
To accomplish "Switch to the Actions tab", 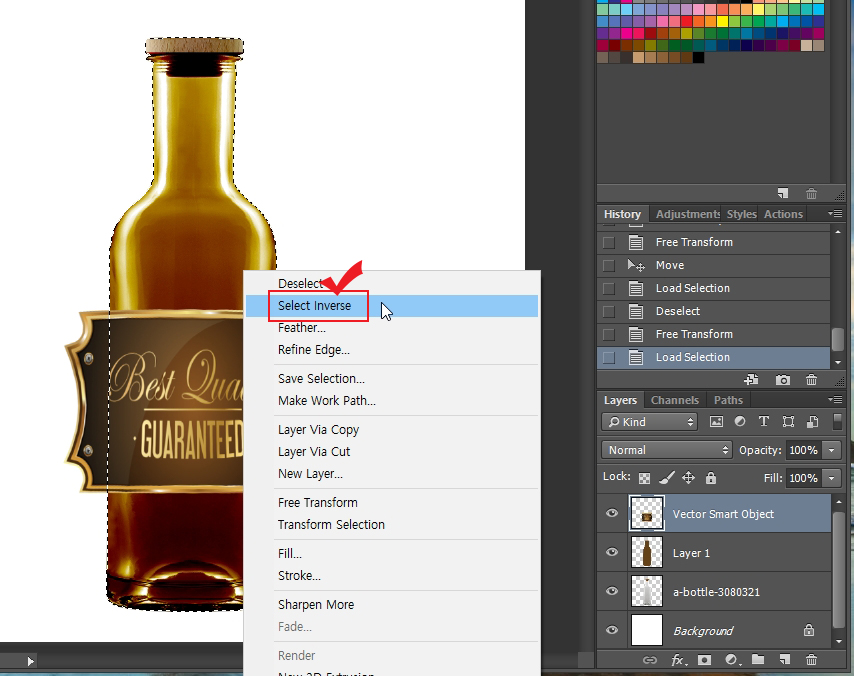I will click(x=783, y=214).
